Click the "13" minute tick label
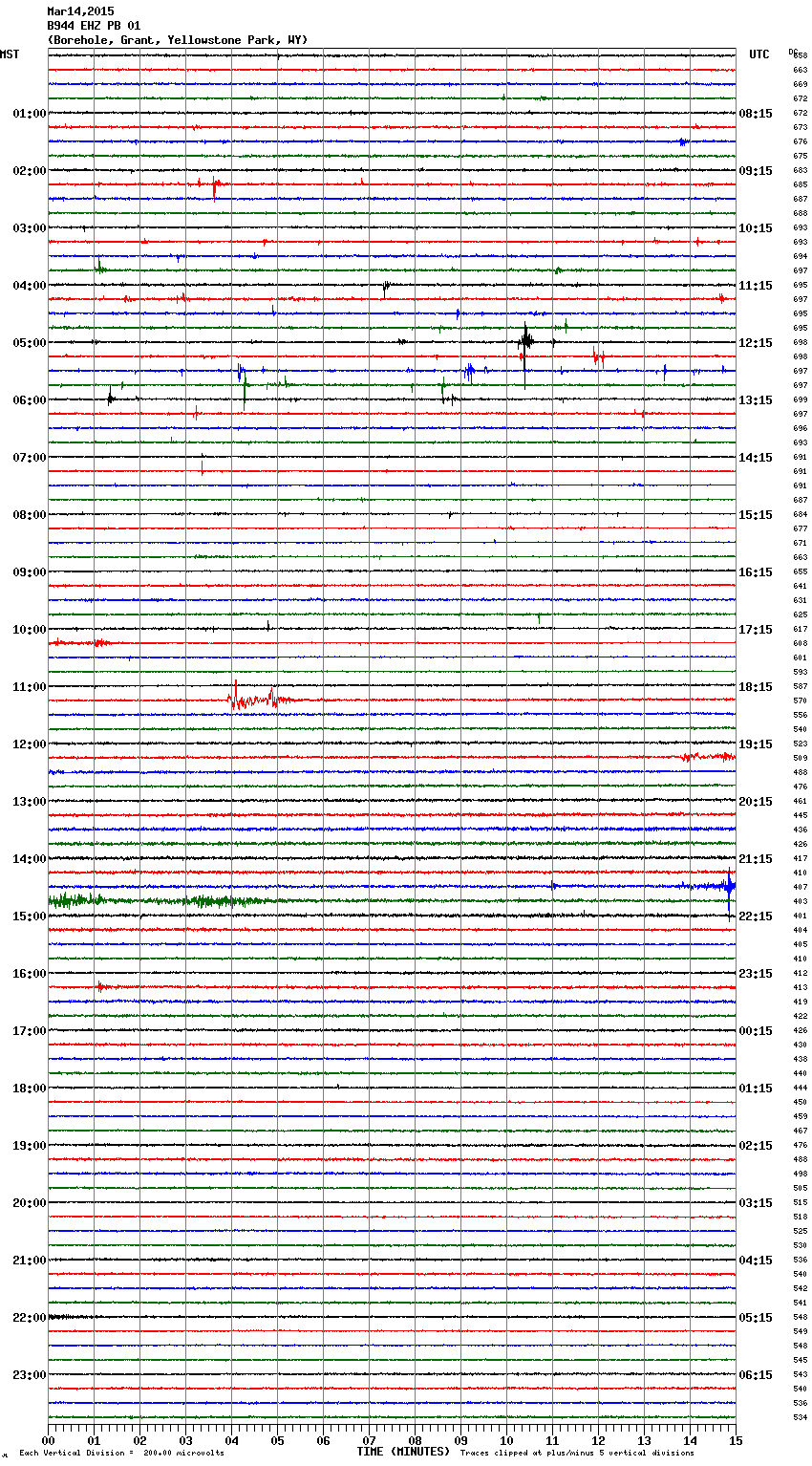 tap(644, 1440)
